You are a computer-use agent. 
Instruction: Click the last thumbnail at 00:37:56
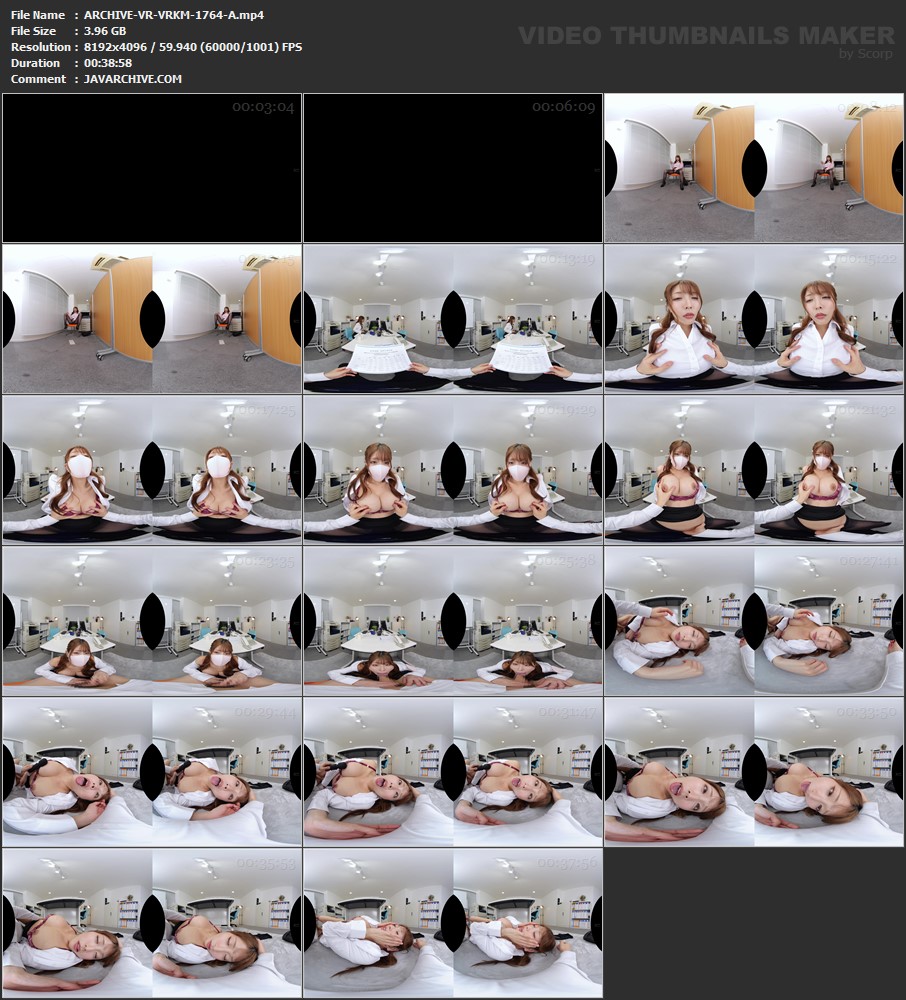click(x=453, y=923)
